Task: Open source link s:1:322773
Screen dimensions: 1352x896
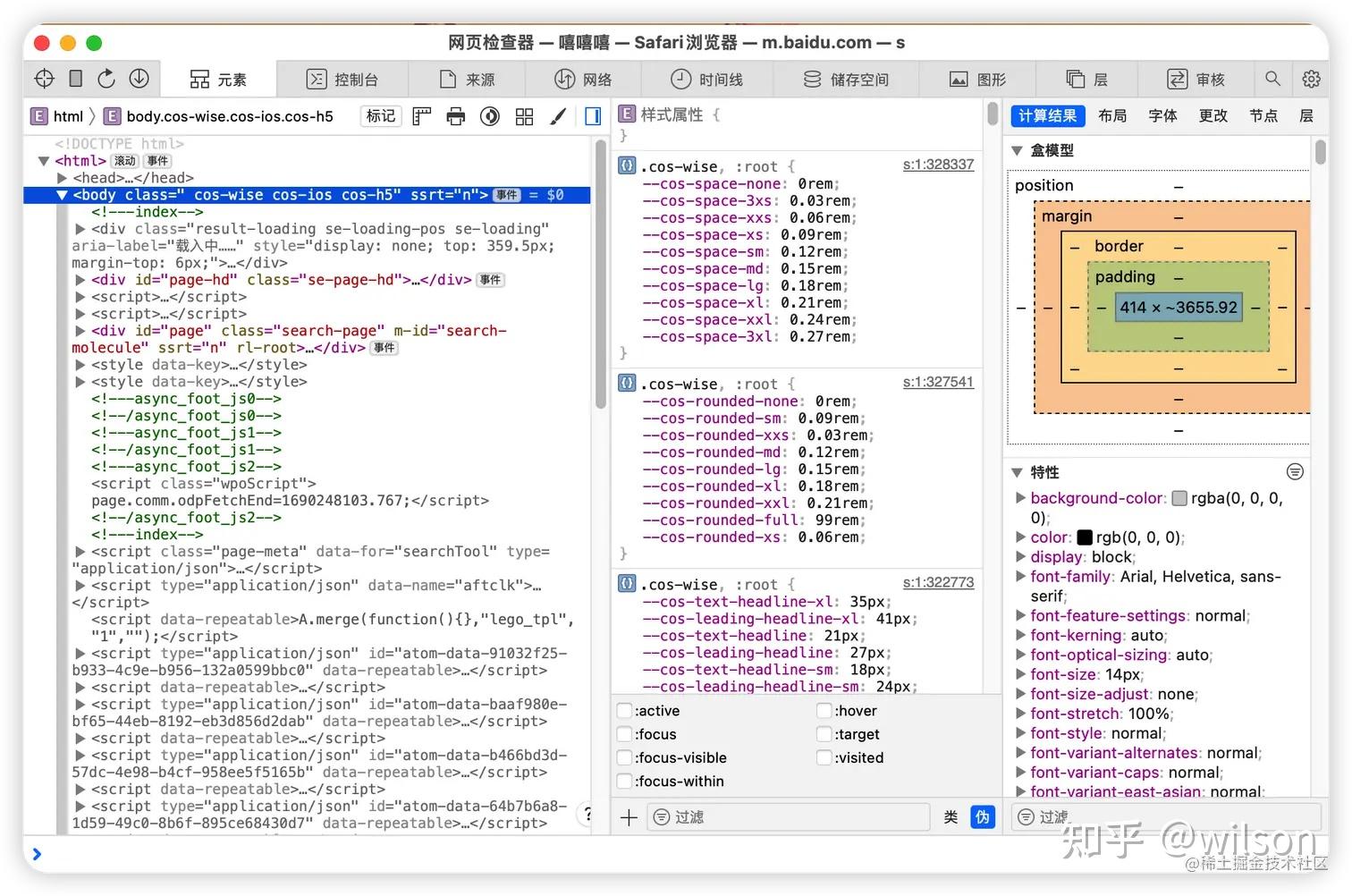Action: click(938, 582)
